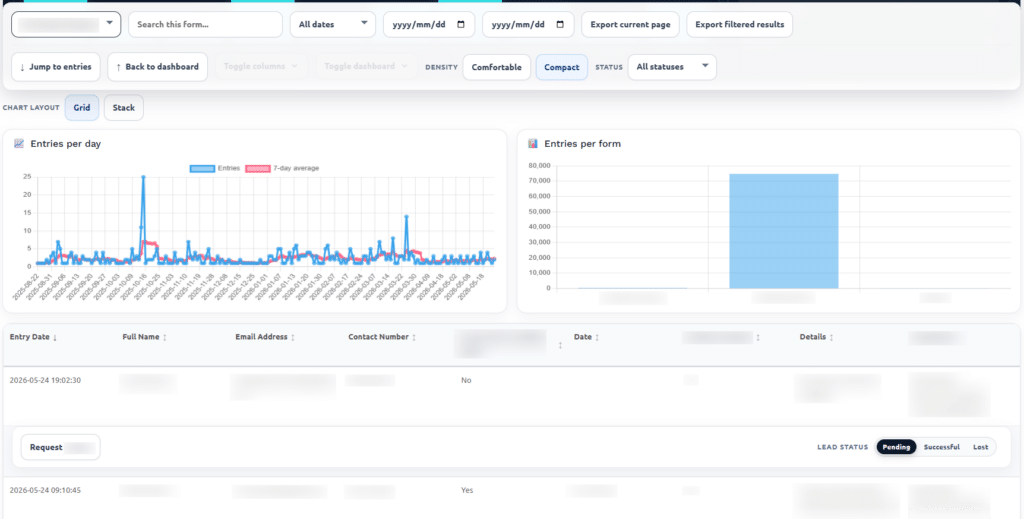The image size is (1024, 519).
Task: Open the Toggle columns dropdown
Action: (261, 67)
